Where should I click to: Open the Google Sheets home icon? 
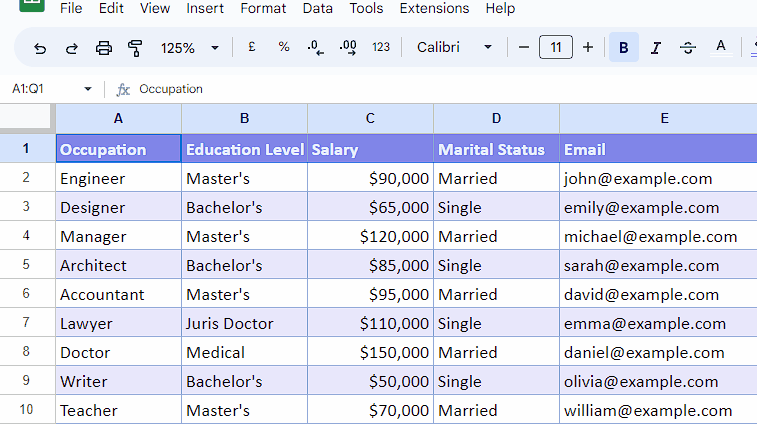[x=32, y=5]
